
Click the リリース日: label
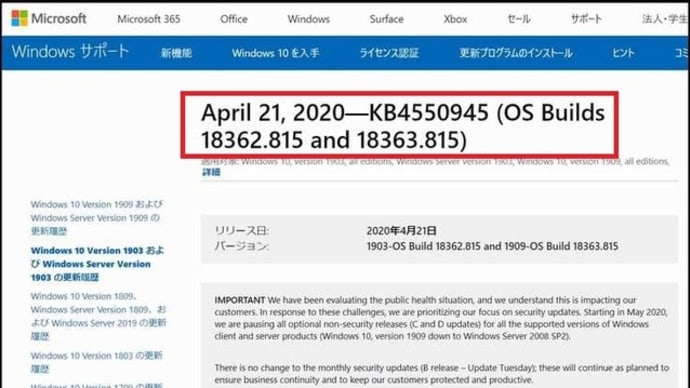[x=242, y=231]
